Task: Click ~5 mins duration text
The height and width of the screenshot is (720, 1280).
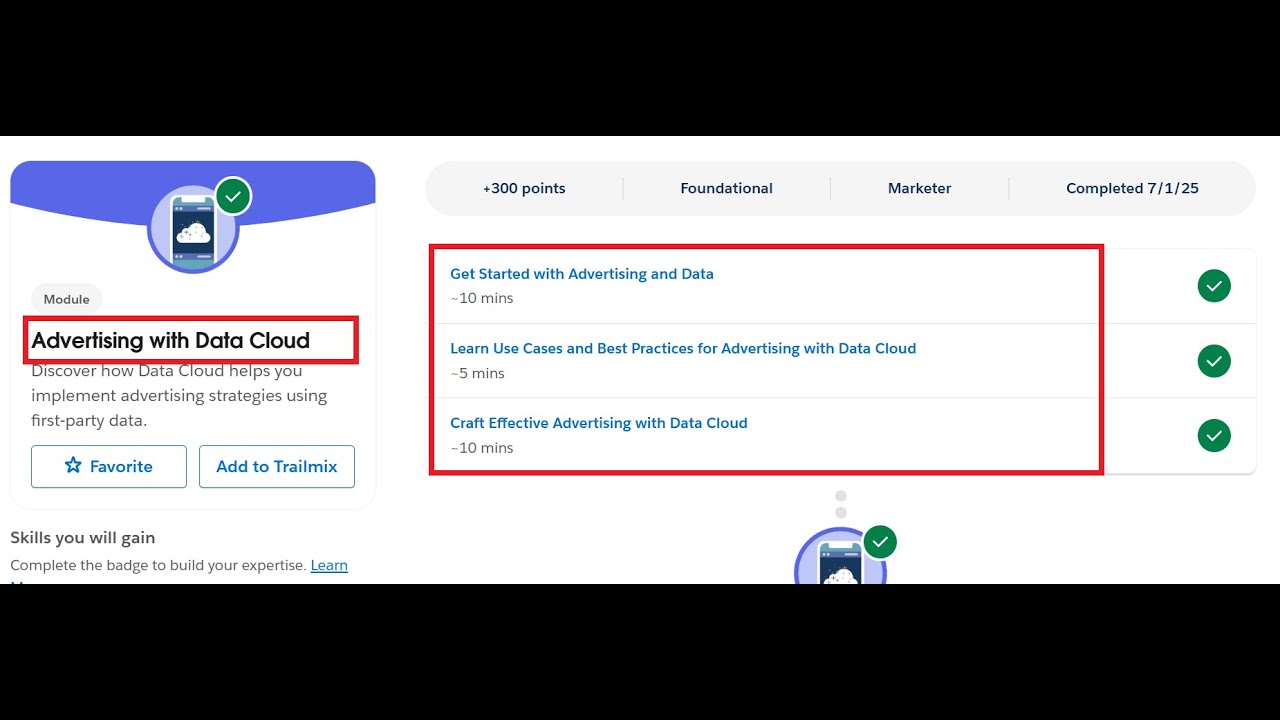Action: [477, 373]
